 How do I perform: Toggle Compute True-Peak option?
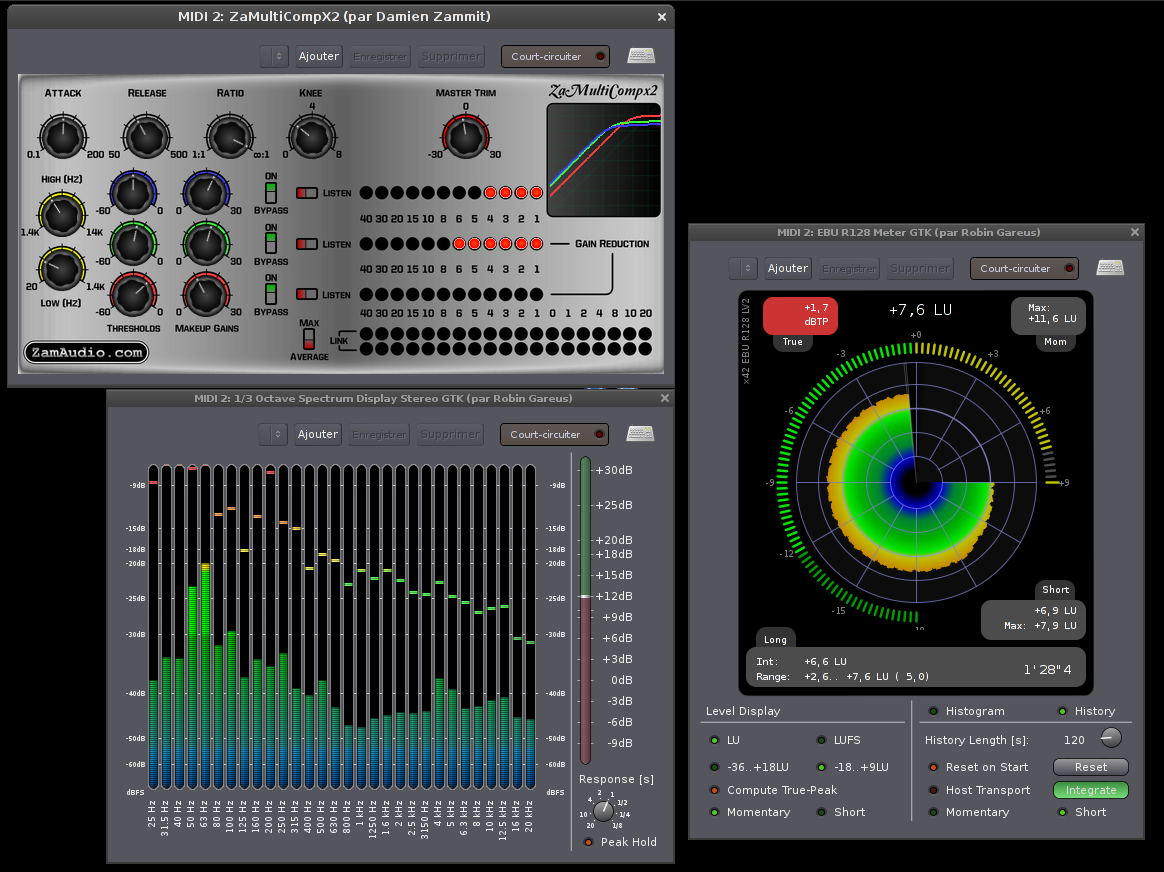714,790
